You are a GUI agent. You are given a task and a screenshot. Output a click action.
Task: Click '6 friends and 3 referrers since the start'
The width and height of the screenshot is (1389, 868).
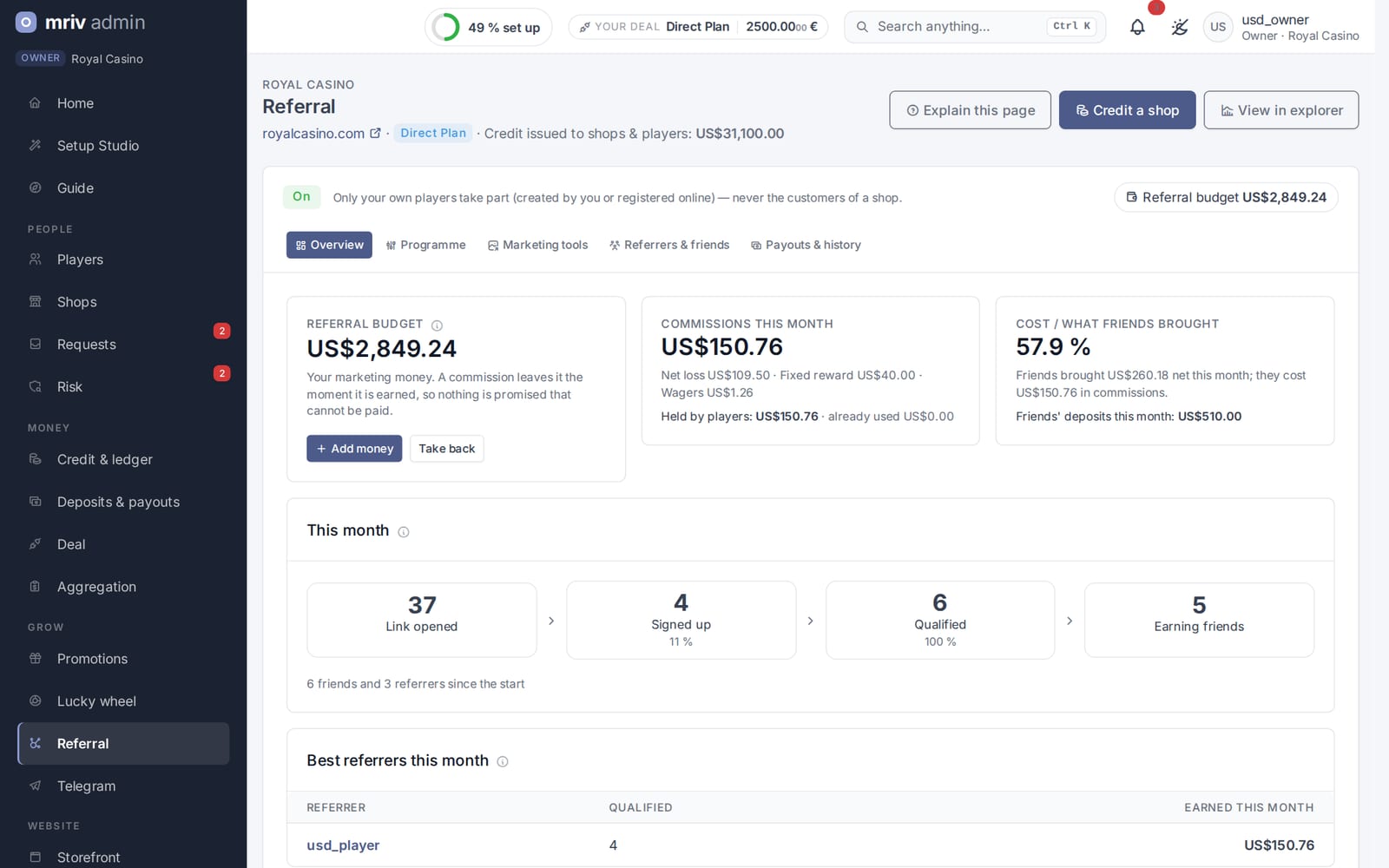(415, 684)
